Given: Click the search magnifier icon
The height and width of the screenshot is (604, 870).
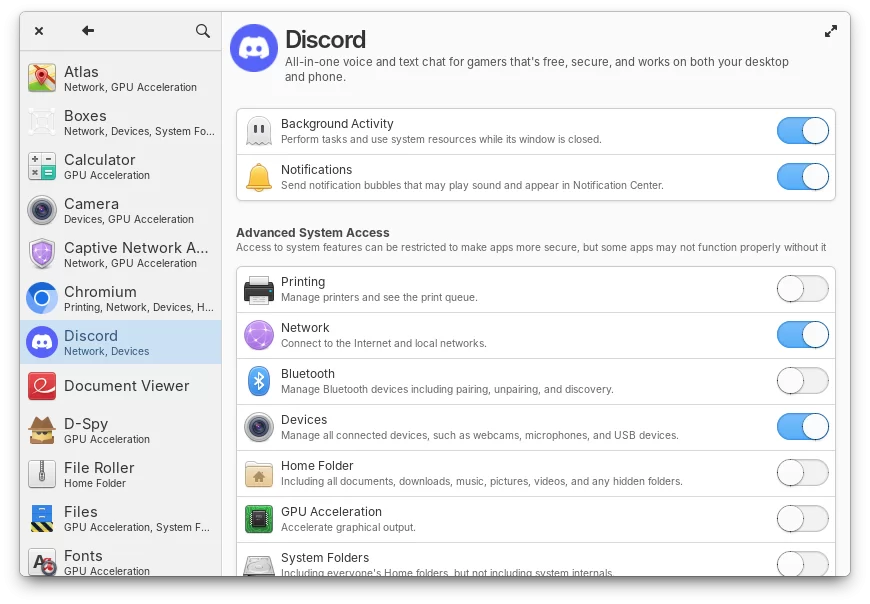Looking at the screenshot, I should [x=203, y=31].
